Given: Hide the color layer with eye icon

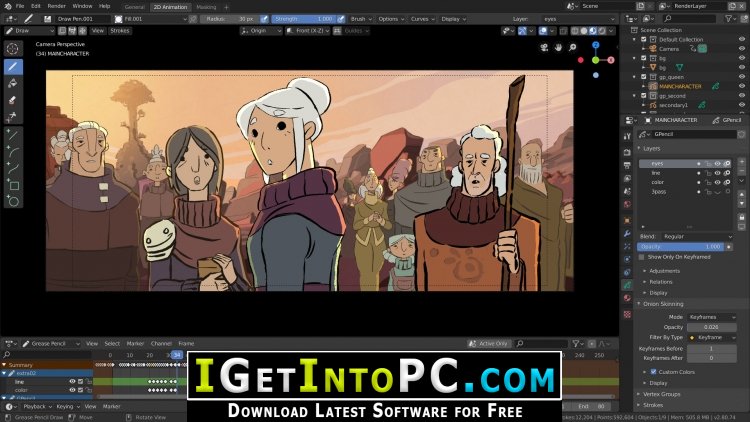Looking at the screenshot, I should [x=717, y=182].
